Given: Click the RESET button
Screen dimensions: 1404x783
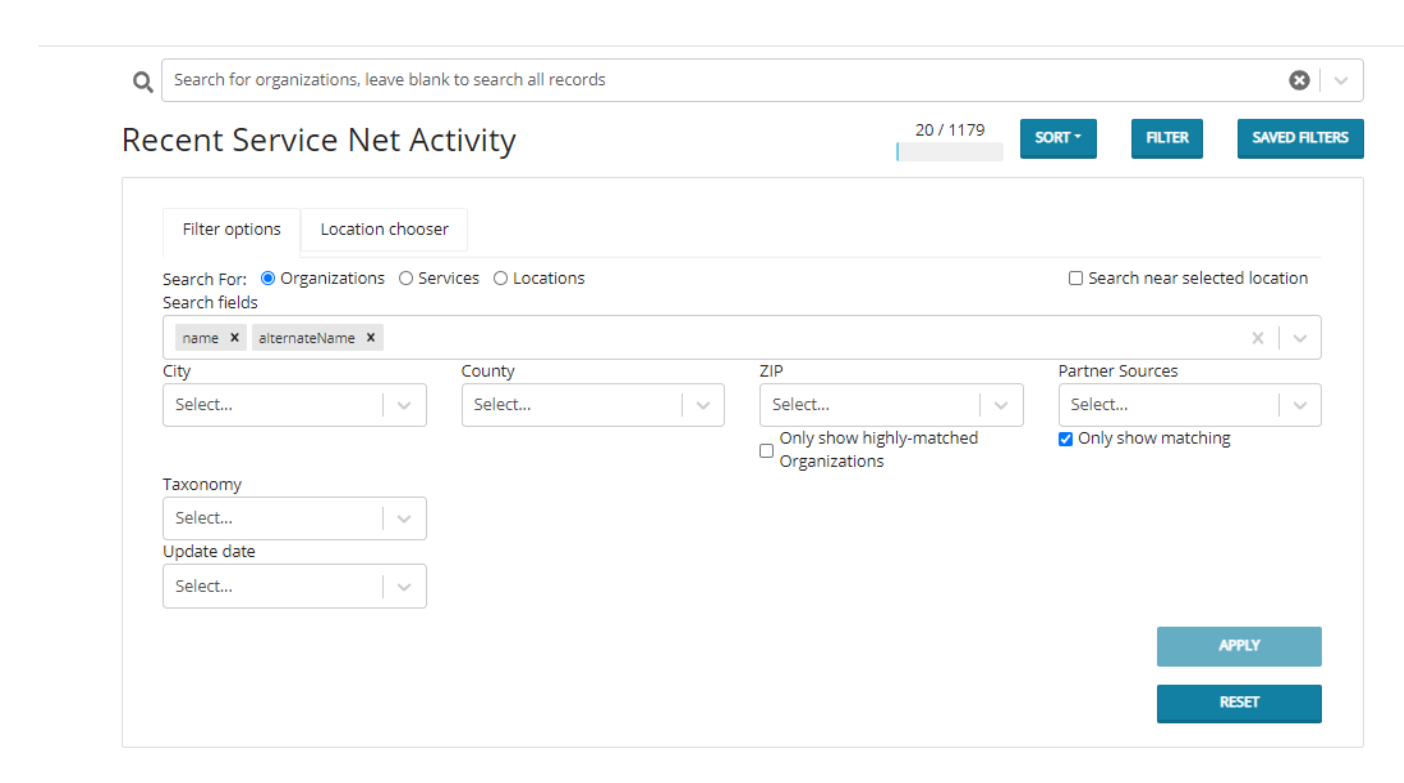Looking at the screenshot, I should click(x=1238, y=703).
